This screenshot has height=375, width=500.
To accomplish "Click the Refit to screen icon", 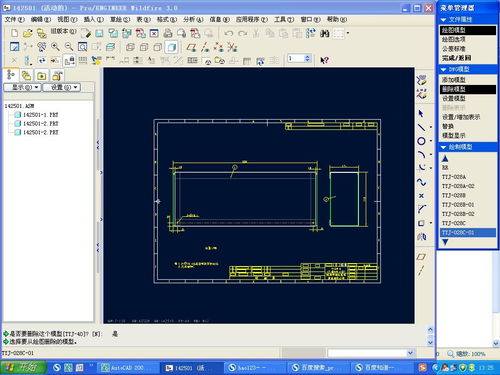I will tap(82, 47).
